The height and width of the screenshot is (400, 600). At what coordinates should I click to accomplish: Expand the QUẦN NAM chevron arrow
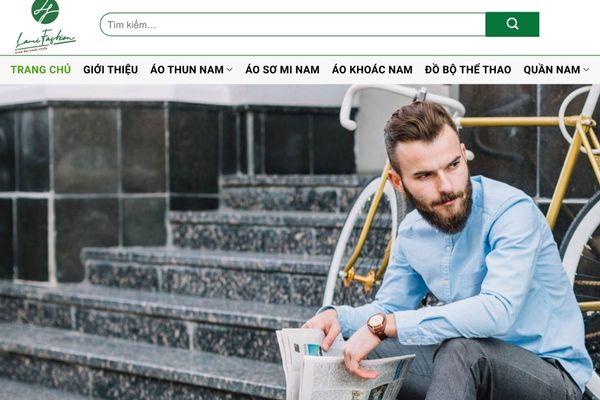click(586, 70)
